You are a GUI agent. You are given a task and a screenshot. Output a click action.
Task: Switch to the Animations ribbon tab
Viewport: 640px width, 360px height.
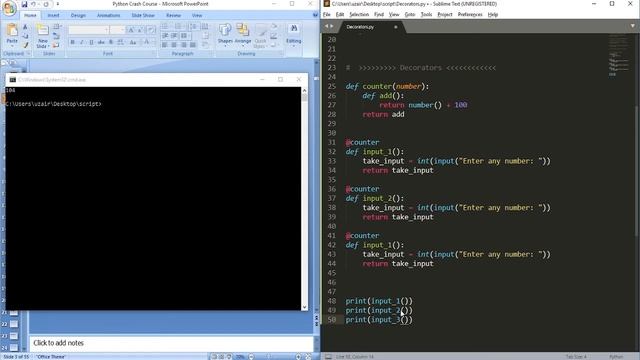[x=108, y=16]
